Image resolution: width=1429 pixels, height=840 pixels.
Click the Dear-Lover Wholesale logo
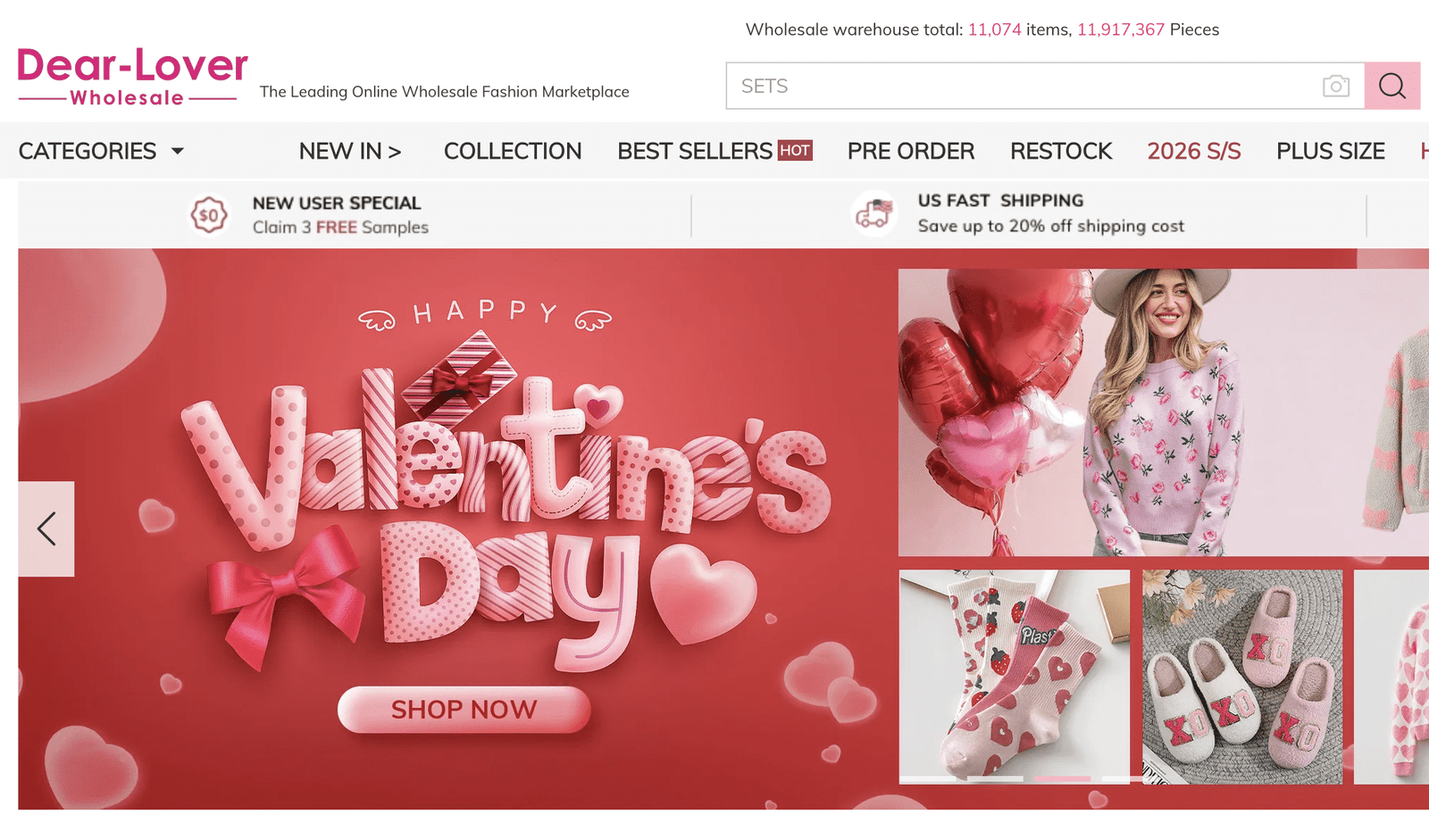[x=132, y=77]
